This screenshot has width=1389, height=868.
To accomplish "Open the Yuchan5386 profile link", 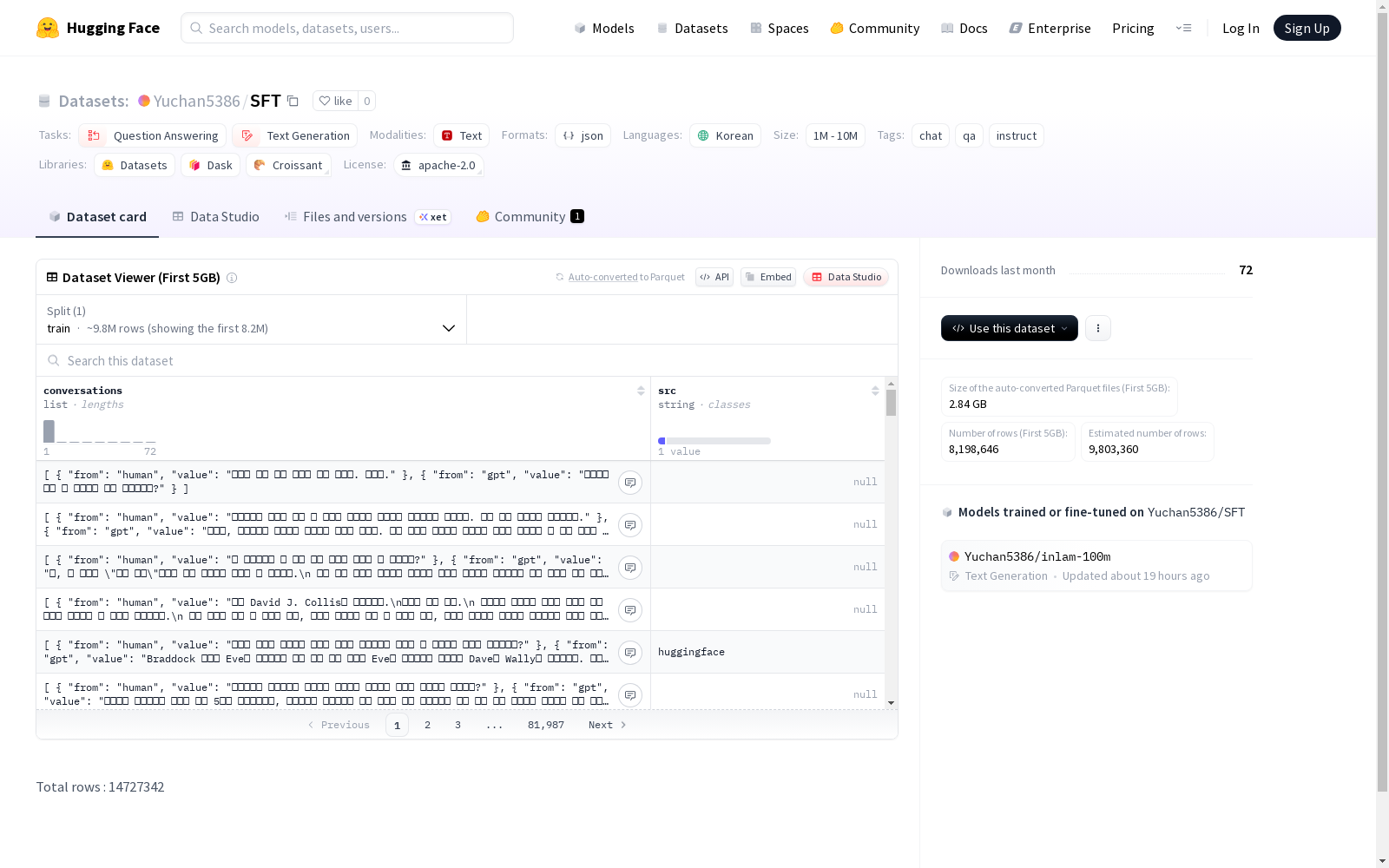I will [x=197, y=101].
